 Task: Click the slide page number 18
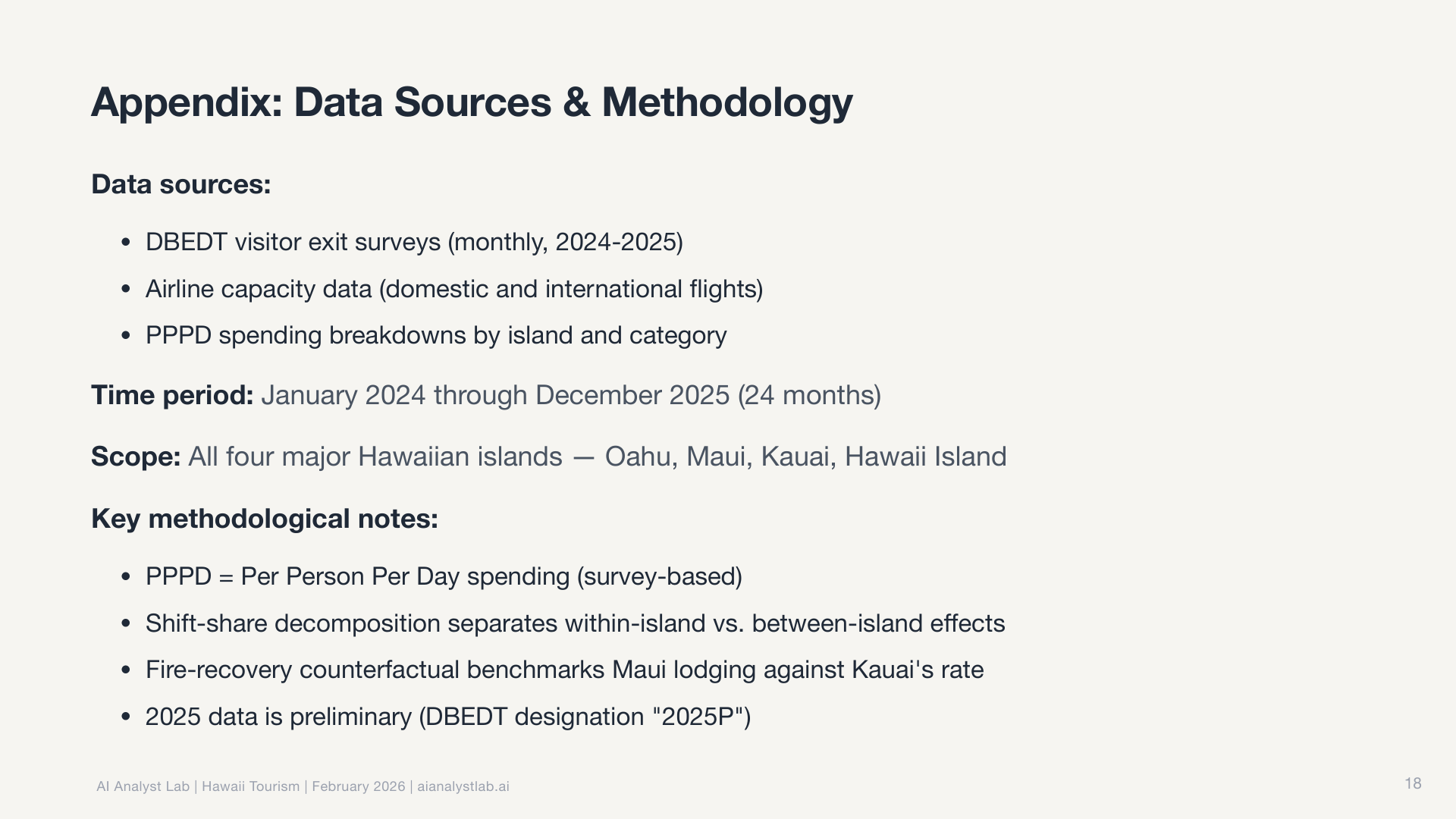pyautogui.click(x=1413, y=783)
